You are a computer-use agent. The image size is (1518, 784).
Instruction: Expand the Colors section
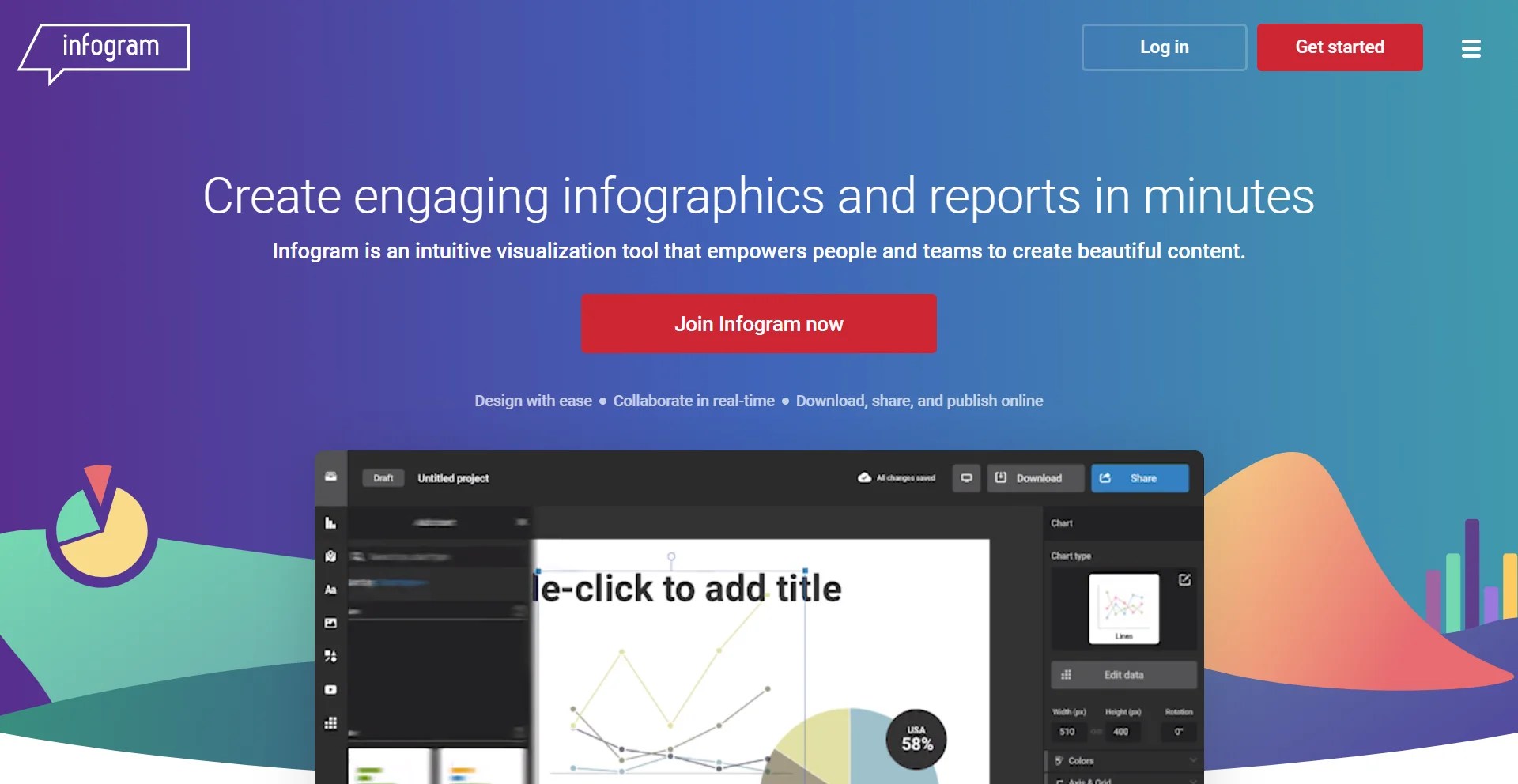(x=1123, y=761)
